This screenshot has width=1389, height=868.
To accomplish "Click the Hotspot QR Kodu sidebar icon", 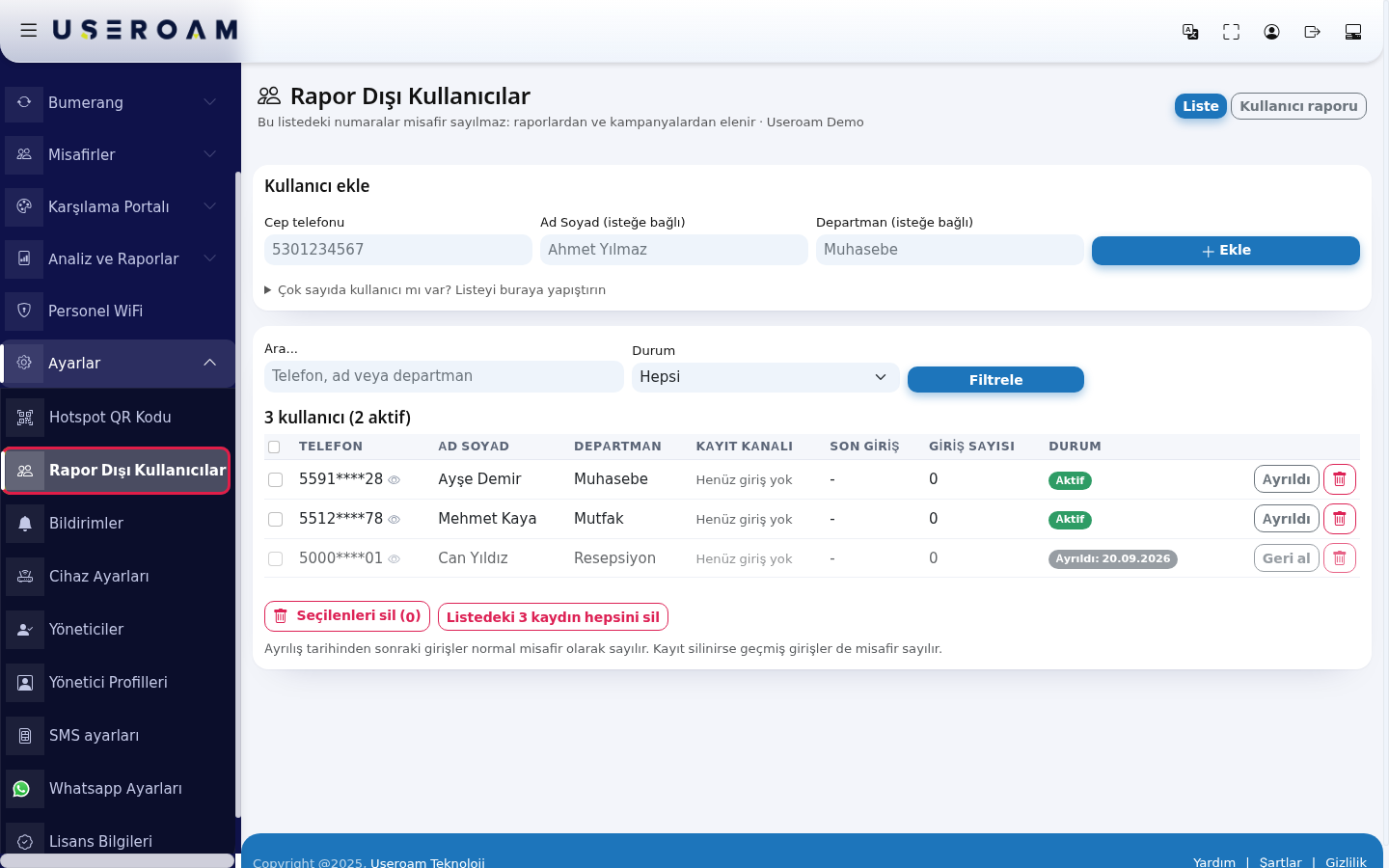I will coord(25,418).
